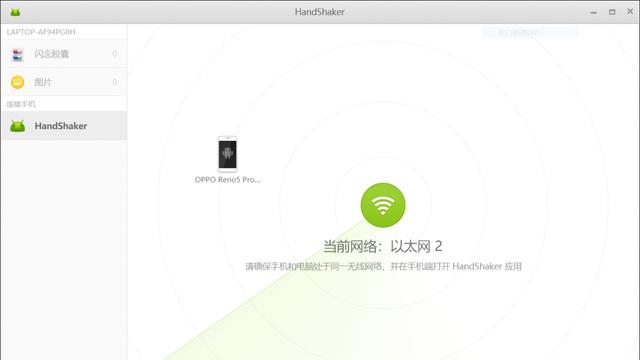Open the 闪念胶囊 sidebar item
640x360 pixels.
point(64,54)
